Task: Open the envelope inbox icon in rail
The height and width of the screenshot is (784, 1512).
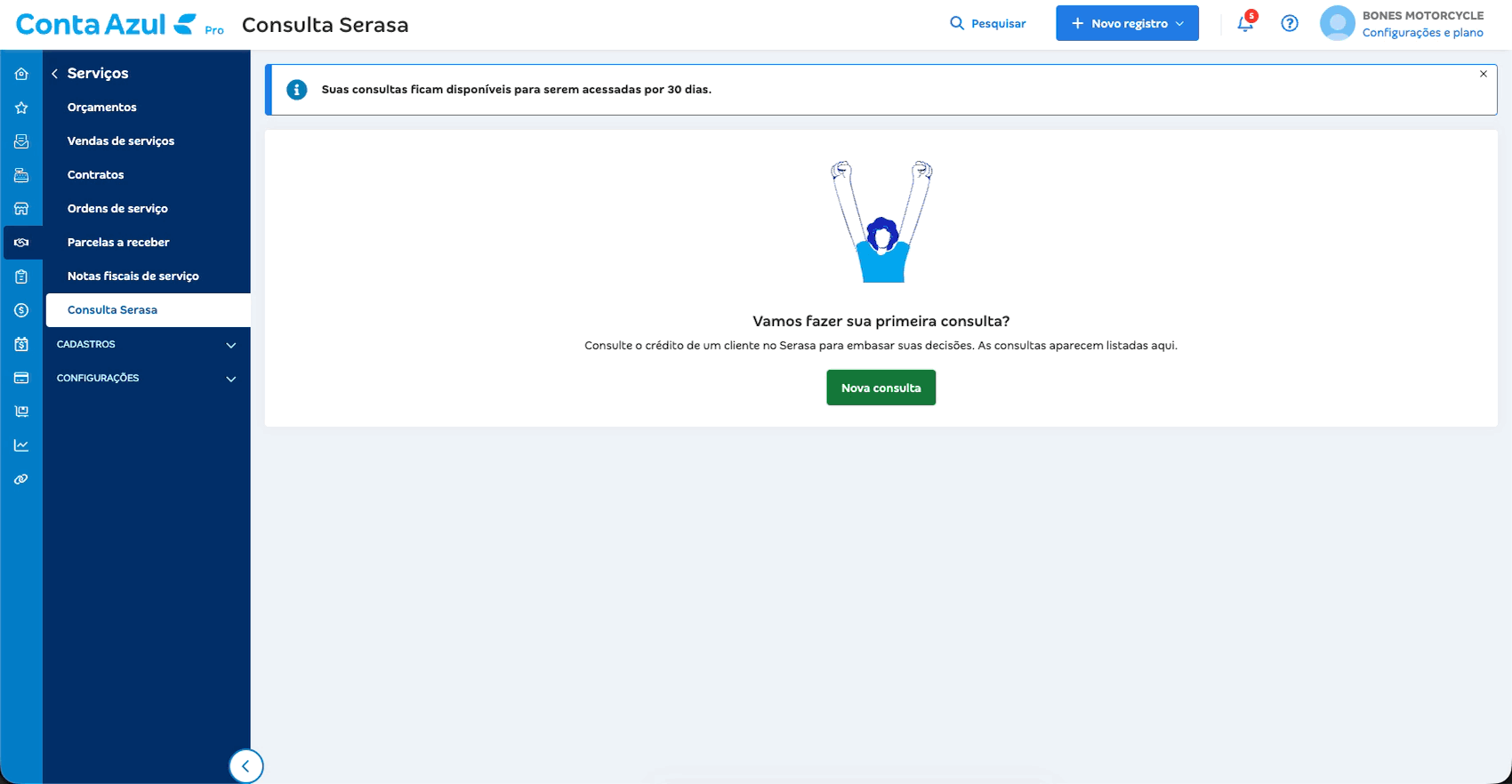Action: [21, 141]
